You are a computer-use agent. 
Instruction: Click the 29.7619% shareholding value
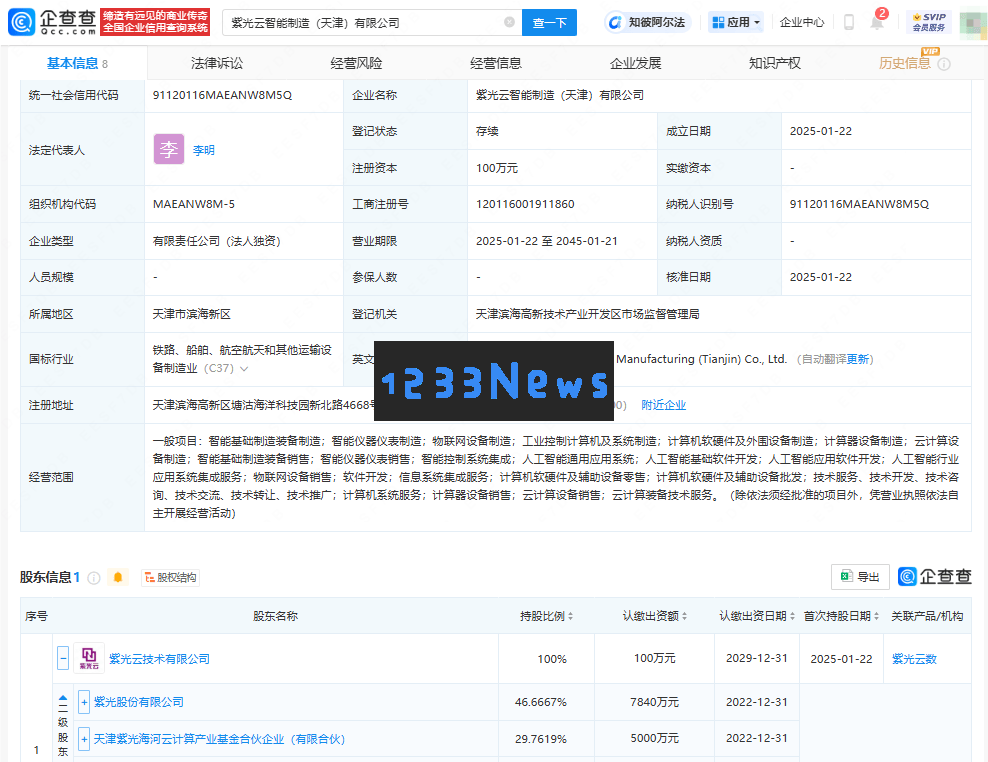coord(541,739)
